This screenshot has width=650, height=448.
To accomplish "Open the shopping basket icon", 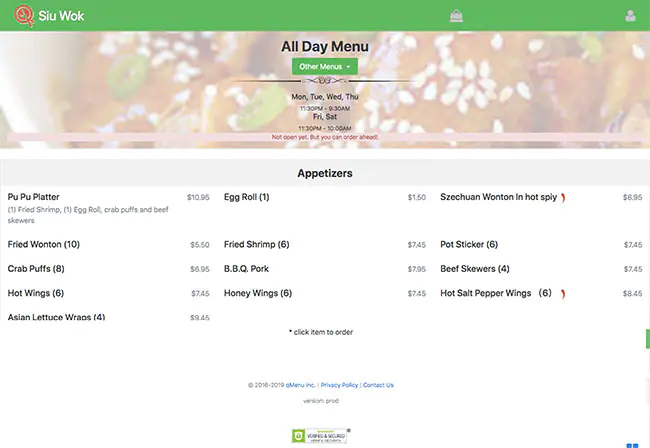I will 457,15.
